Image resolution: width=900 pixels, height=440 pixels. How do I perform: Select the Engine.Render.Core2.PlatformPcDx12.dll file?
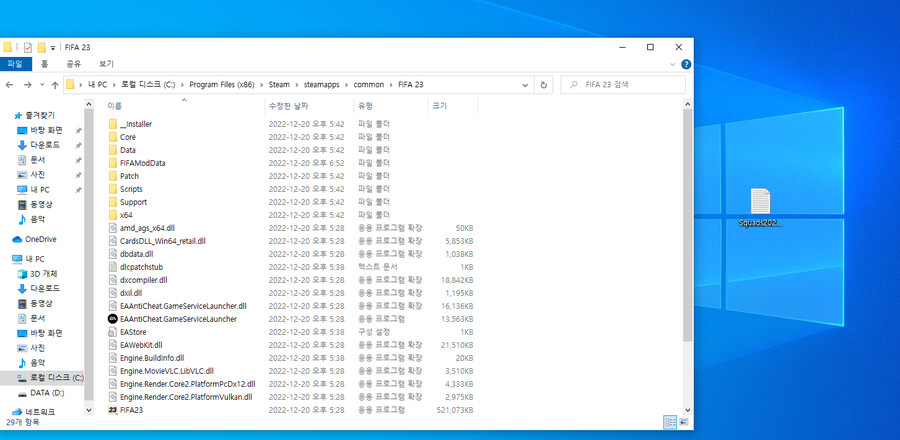click(x=188, y=384)
